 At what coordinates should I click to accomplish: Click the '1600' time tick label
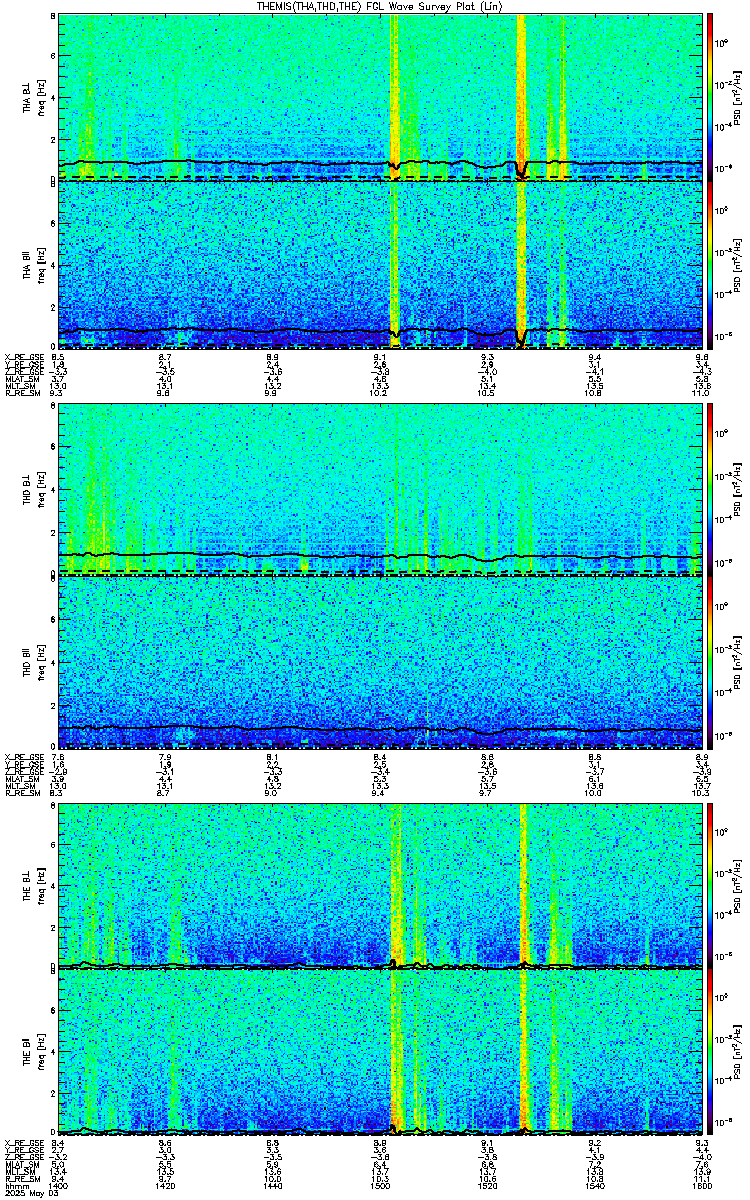click(x=702, y=1186)
